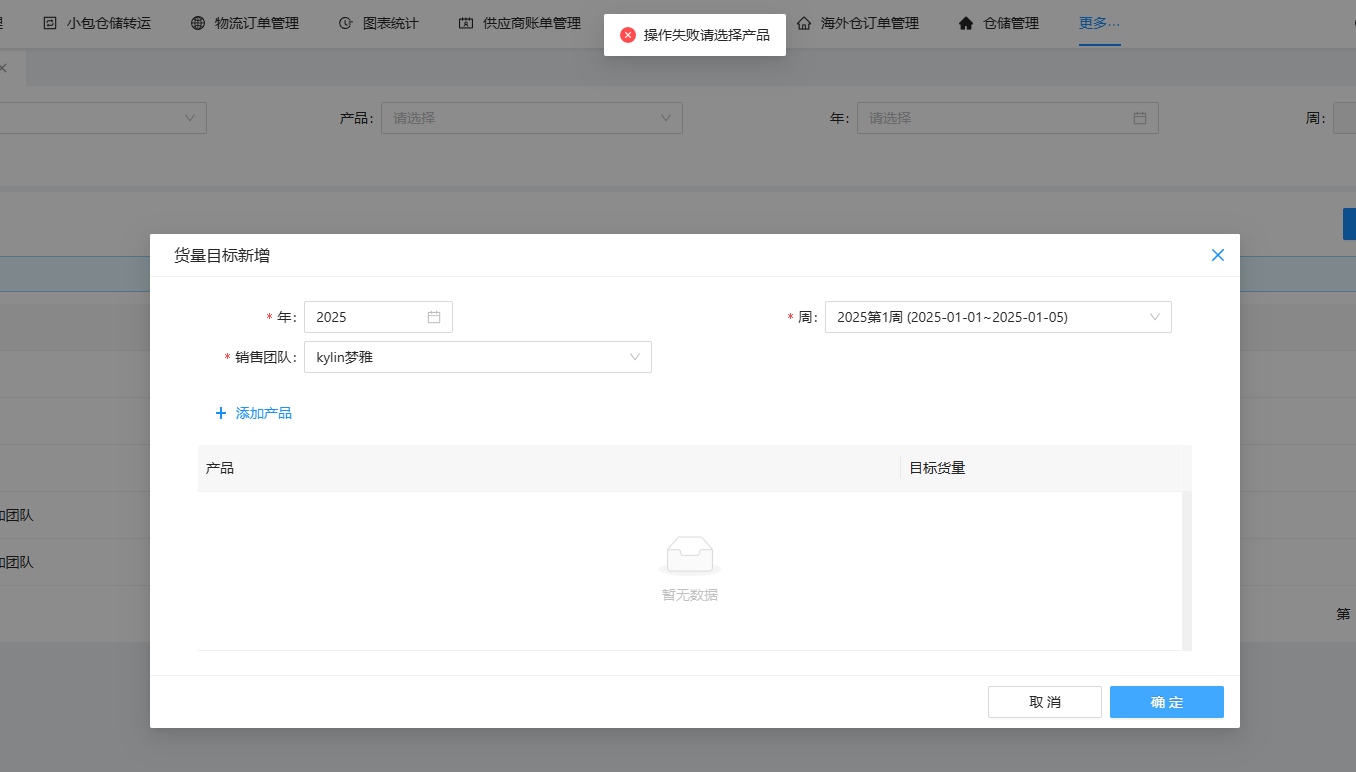
Task: Click the calendar icon in dialog 年 field
Action: coord(434,317)
